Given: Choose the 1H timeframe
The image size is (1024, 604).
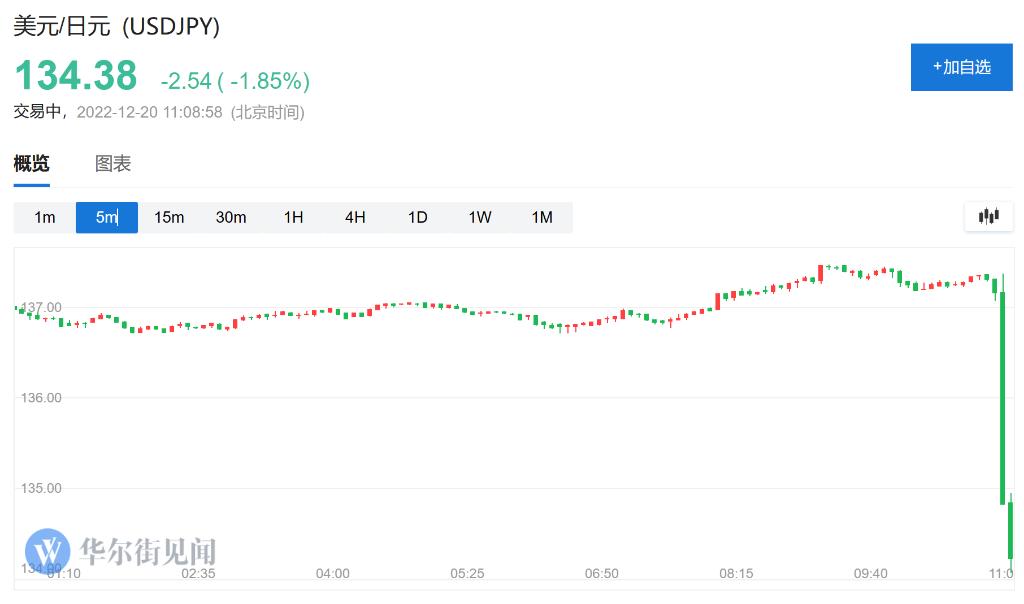Looking at the screenshot, I should pos(293,217).
